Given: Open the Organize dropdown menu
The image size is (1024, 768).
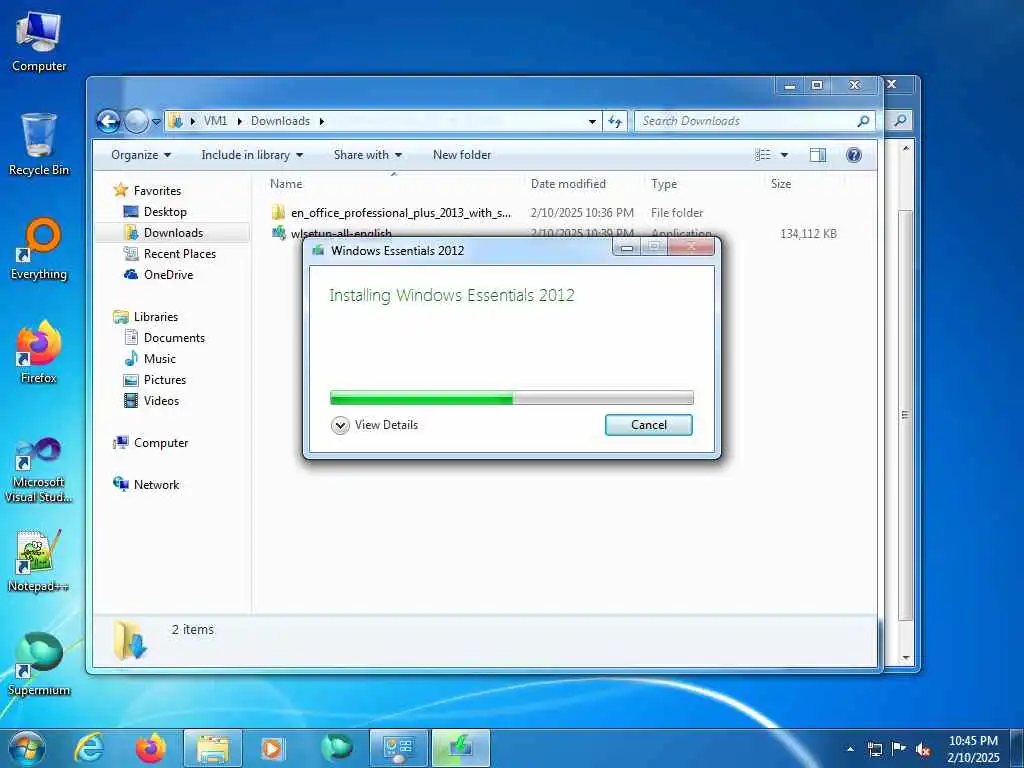Looking at the screenshot, I should coord(141,155).
